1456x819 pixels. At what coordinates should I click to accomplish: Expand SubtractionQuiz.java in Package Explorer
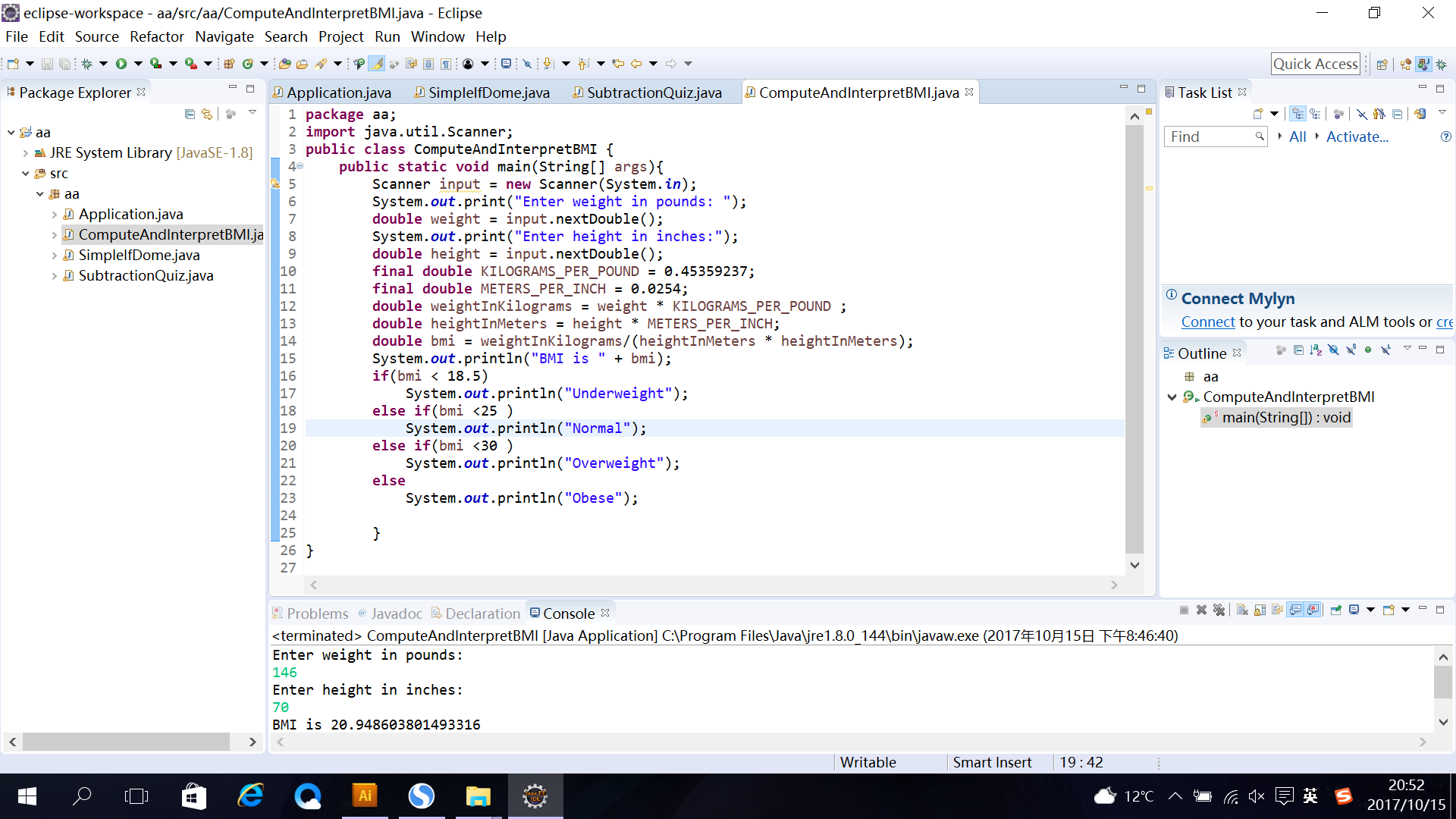pyautogui.click(x=54, y=275)
